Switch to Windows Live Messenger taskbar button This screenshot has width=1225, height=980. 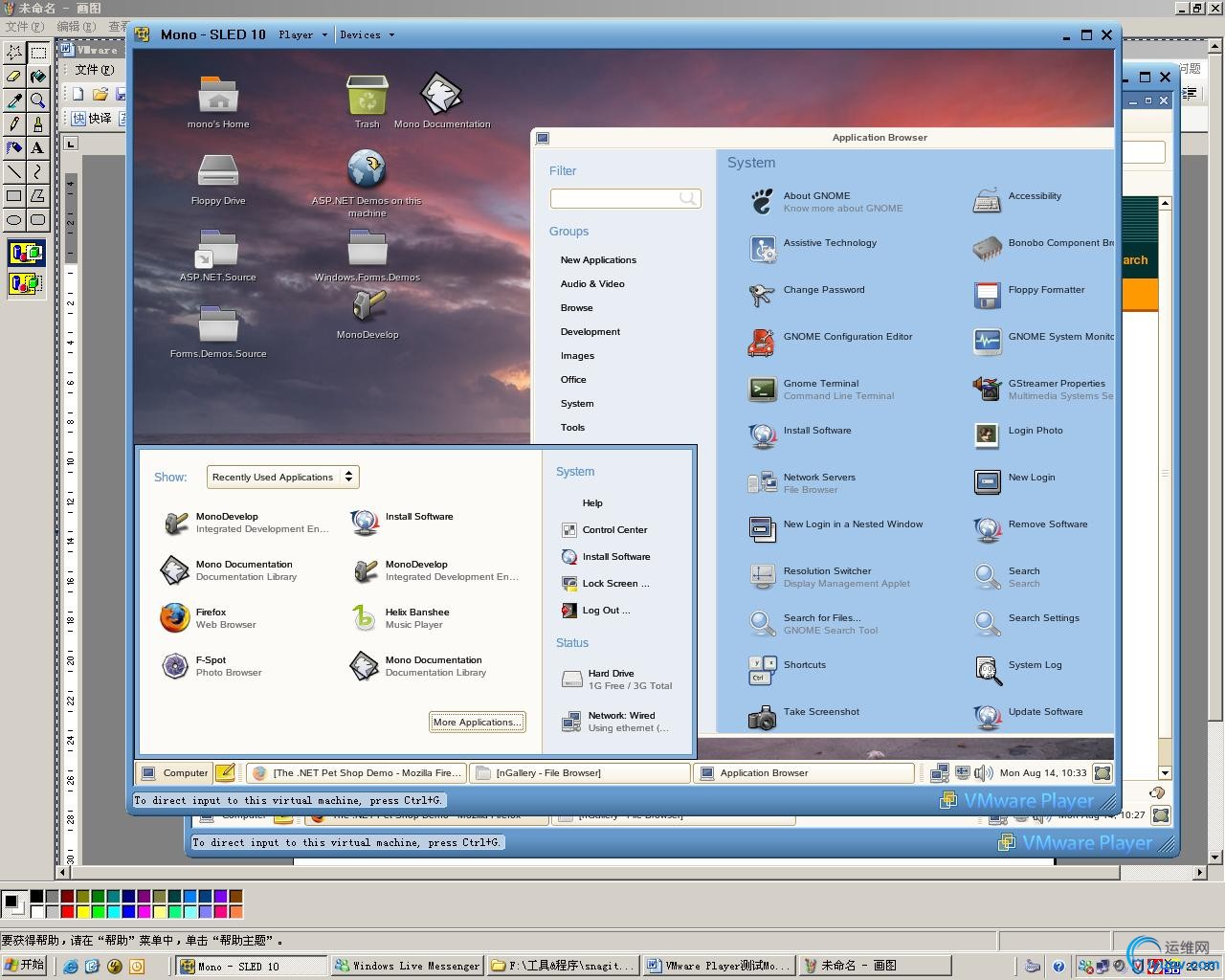tap(408, 966)
